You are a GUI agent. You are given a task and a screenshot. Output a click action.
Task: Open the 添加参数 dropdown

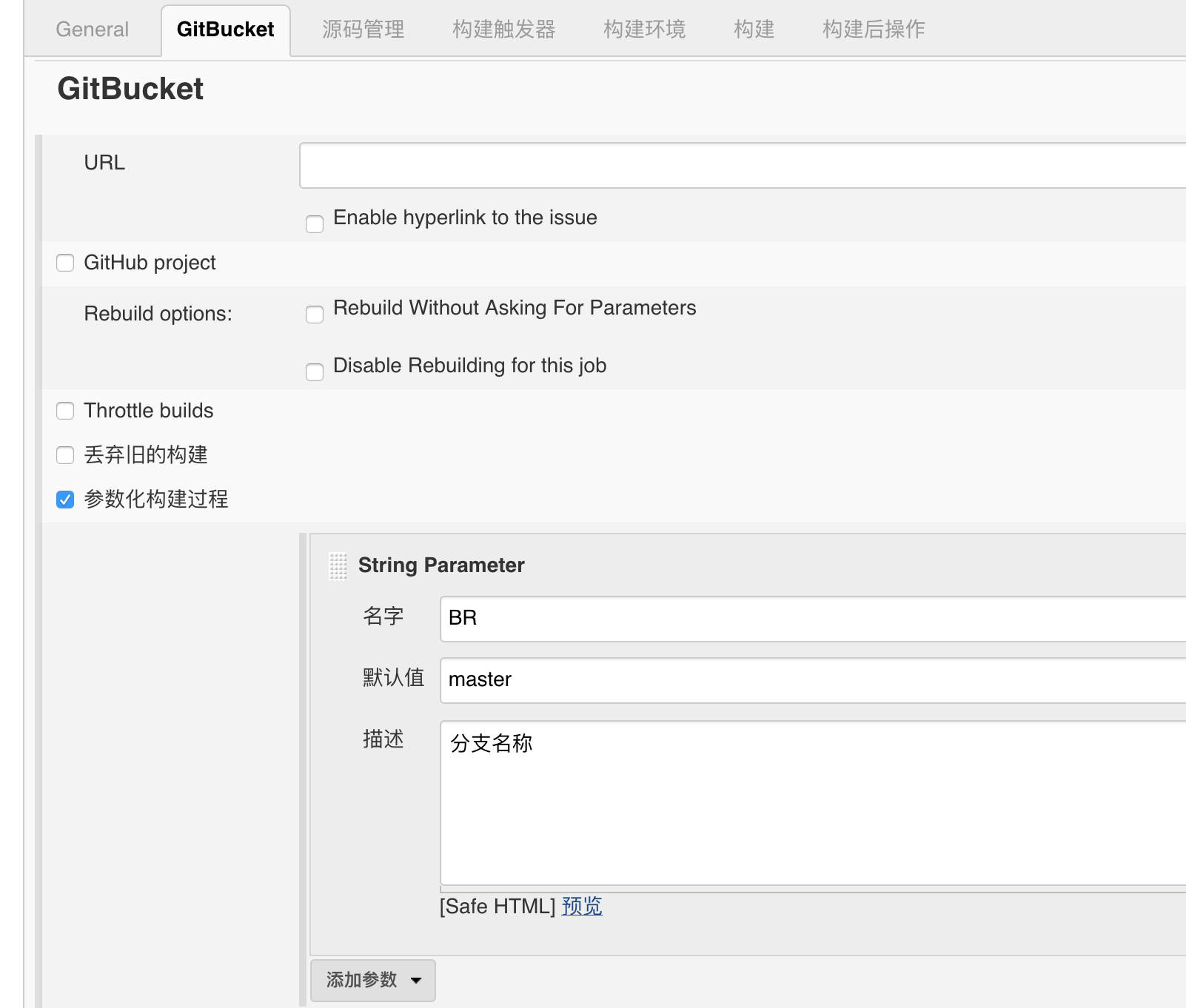click(x=373, y=981)
